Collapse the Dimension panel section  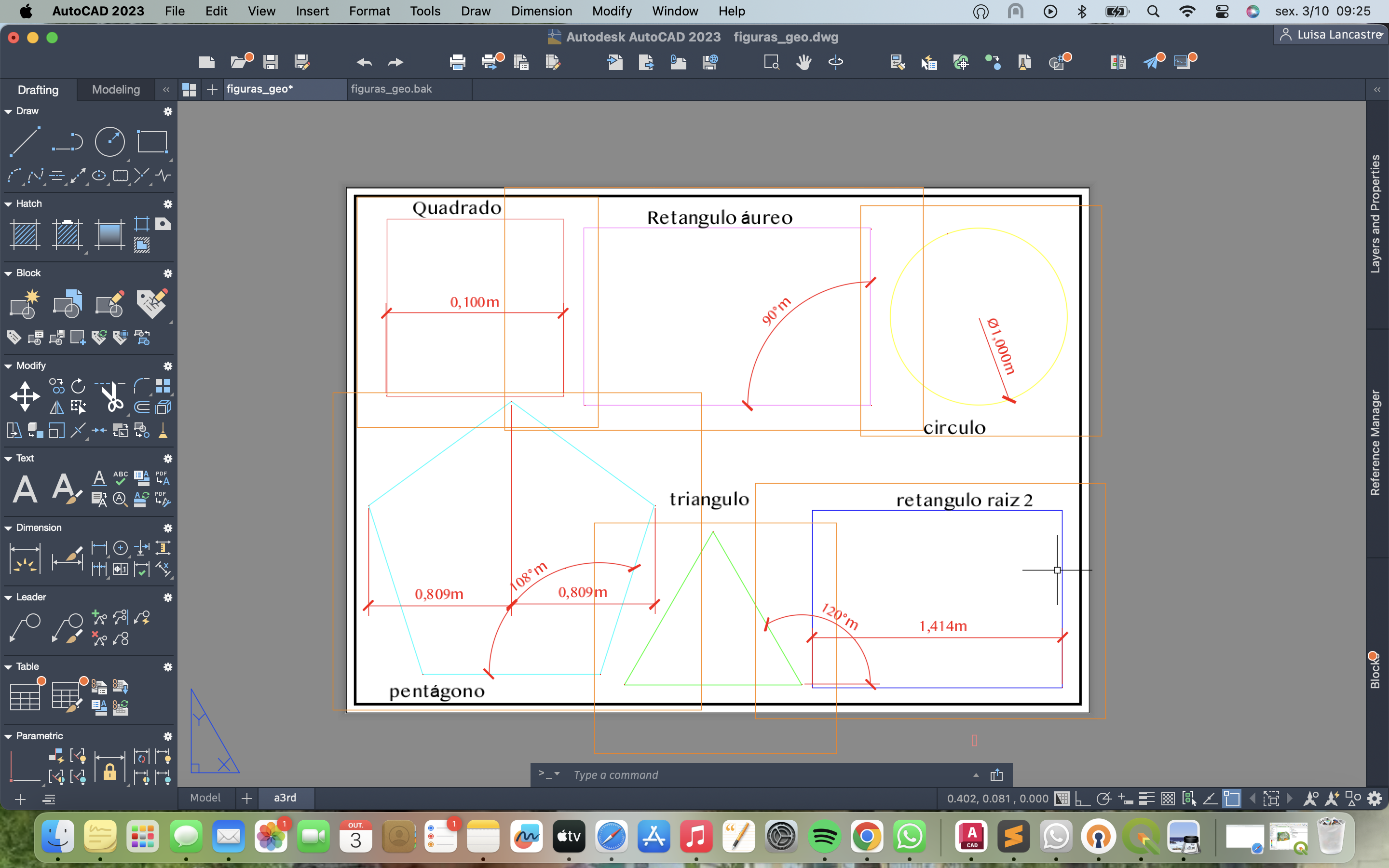pos(8,528)
